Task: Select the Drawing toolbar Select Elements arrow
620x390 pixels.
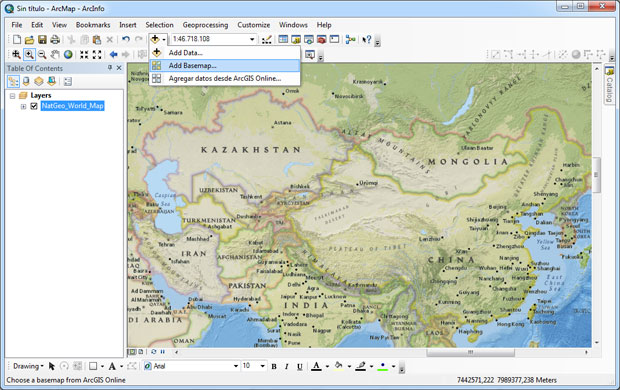Action: point(51,366)
